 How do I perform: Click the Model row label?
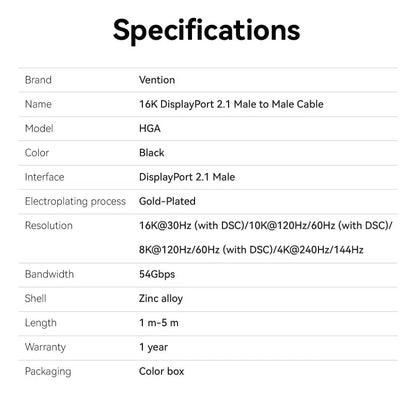tap(39, 129)
